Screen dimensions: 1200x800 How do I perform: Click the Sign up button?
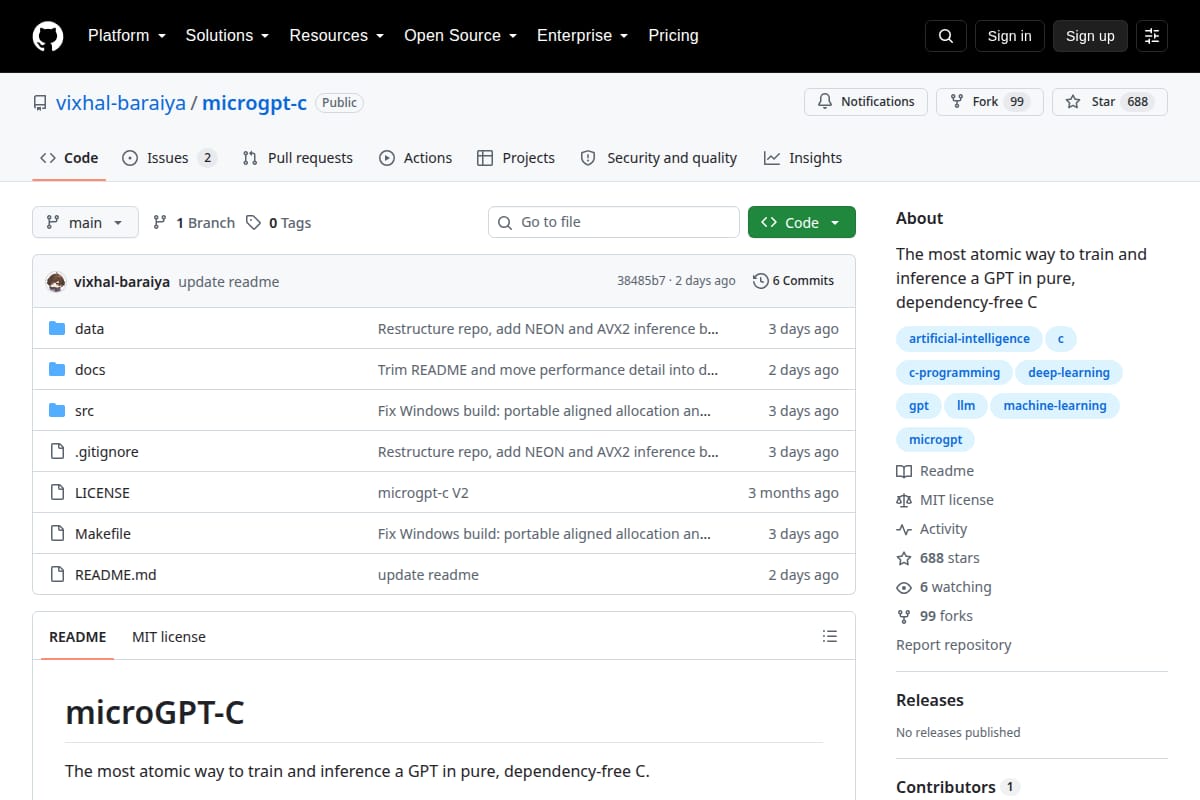1090,36
